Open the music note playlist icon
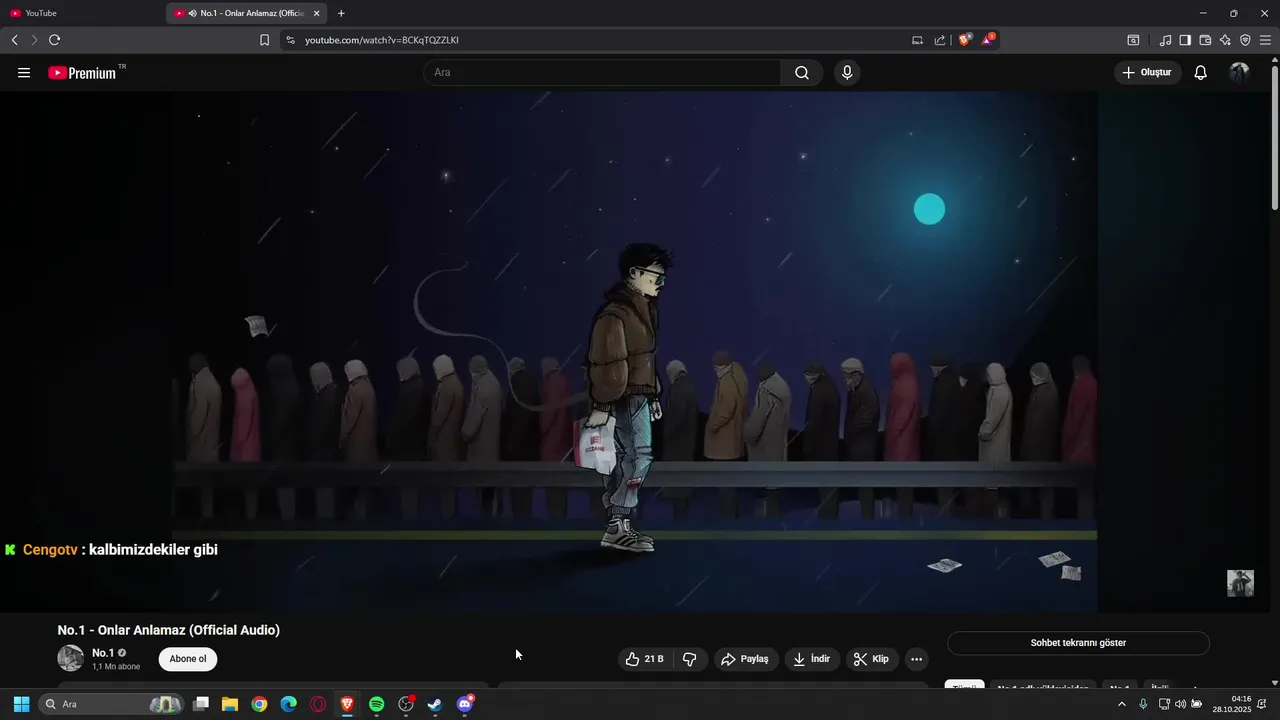This screenshot has width=1280, height=720. click(x=1165, y=40)
